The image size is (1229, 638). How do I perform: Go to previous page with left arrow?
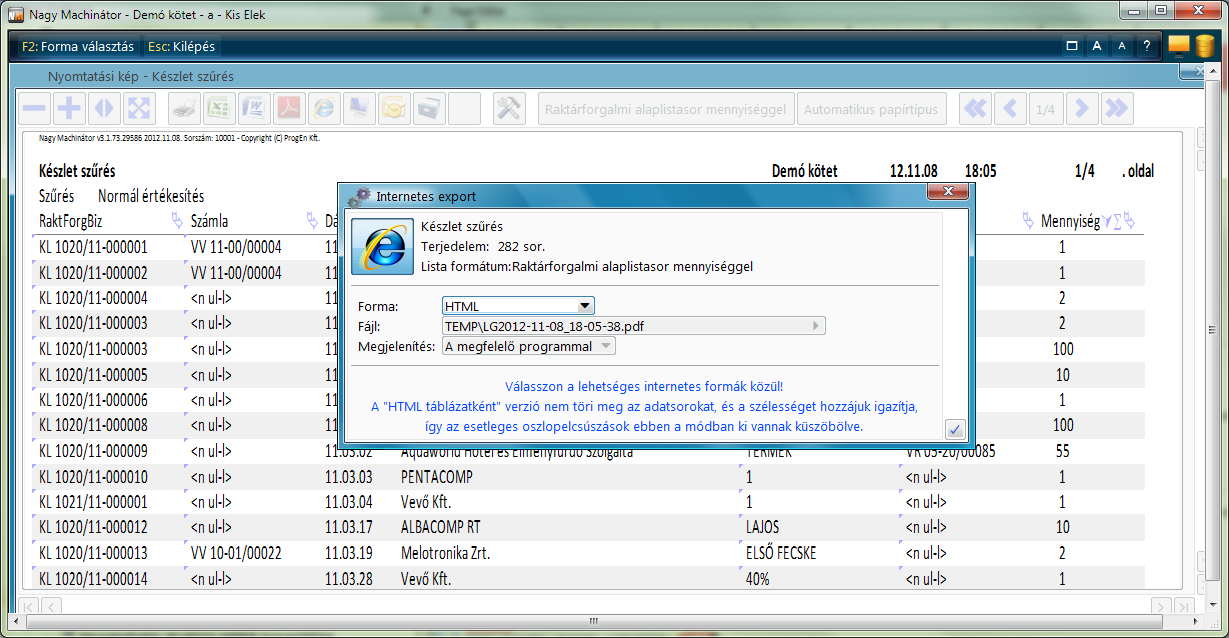coord(1011,109)
